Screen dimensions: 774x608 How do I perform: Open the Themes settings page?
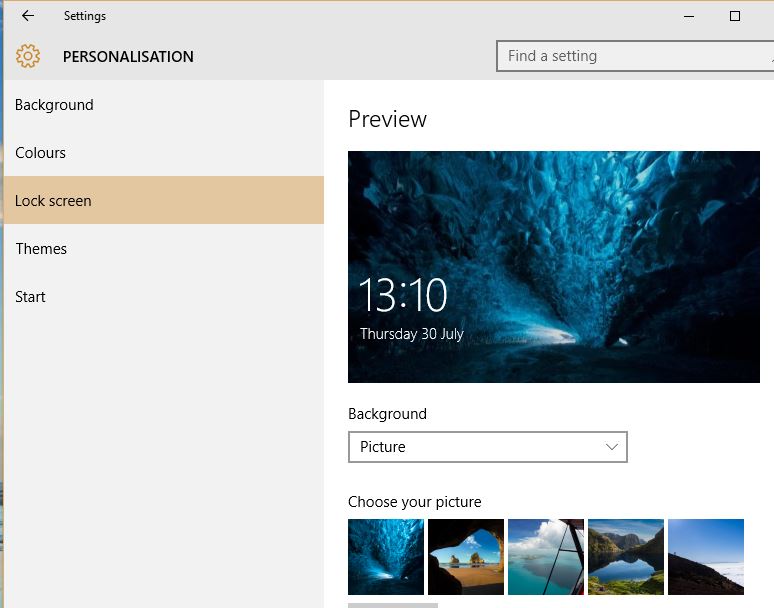click(42, 249)
